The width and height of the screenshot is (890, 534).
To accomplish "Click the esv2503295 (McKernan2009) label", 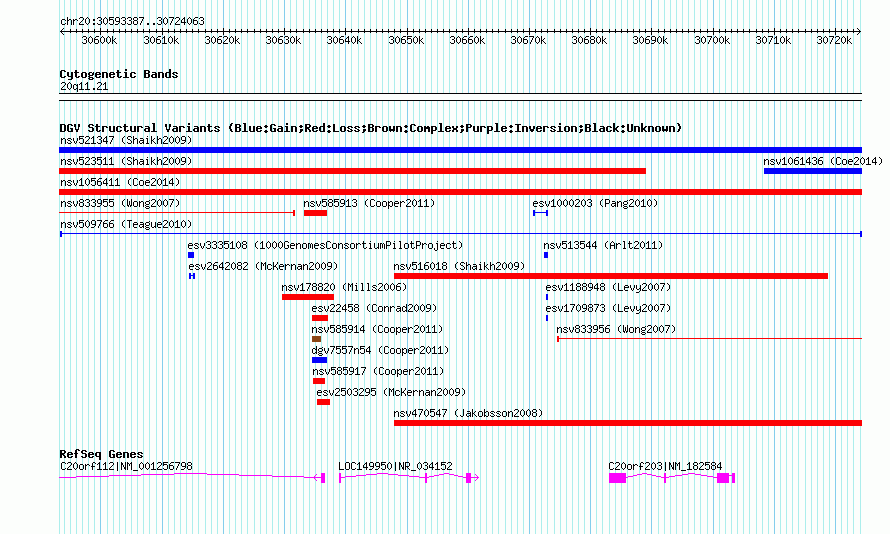I will click(391, 392).
